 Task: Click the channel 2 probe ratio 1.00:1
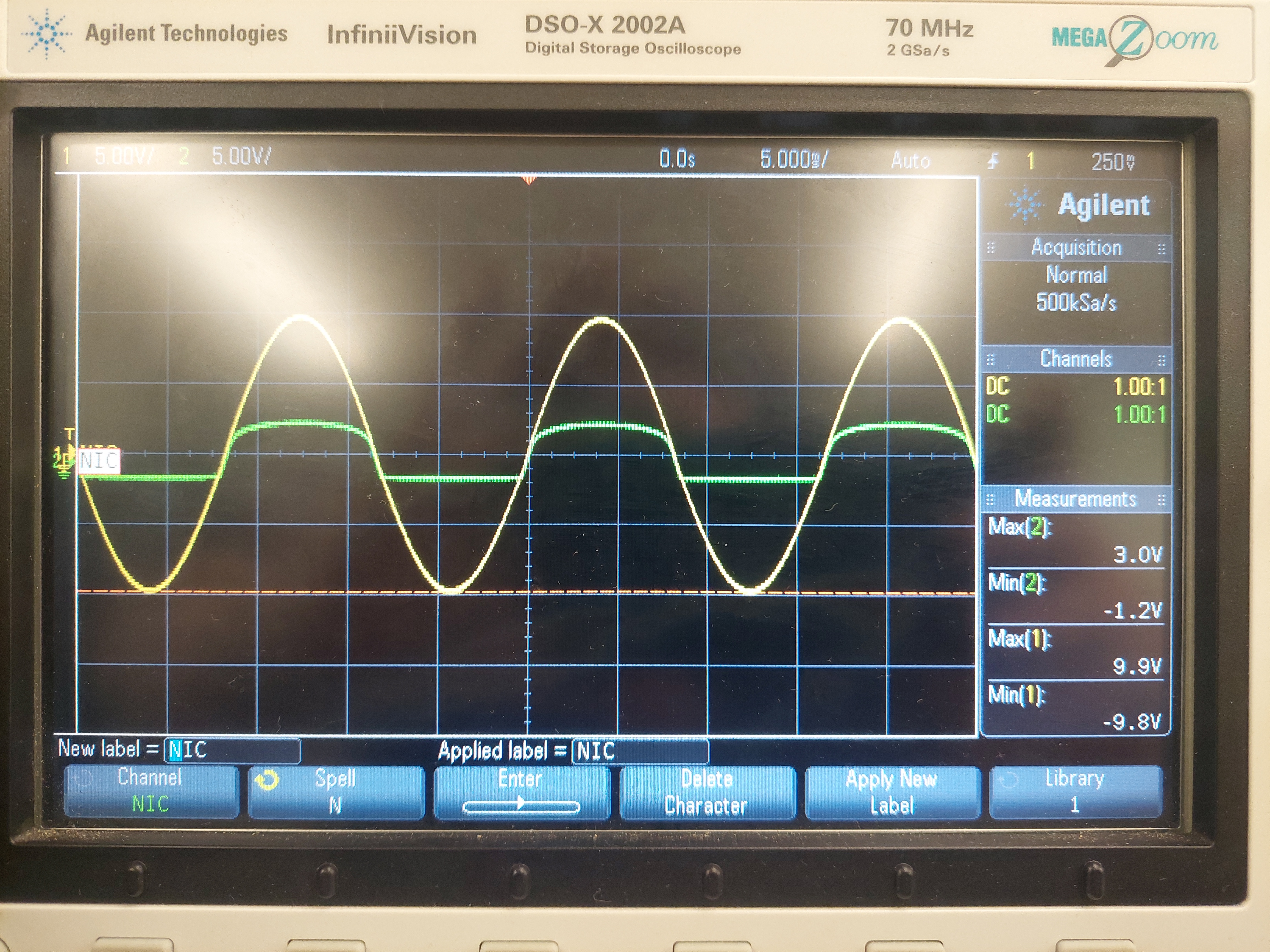click(1139, 415)
